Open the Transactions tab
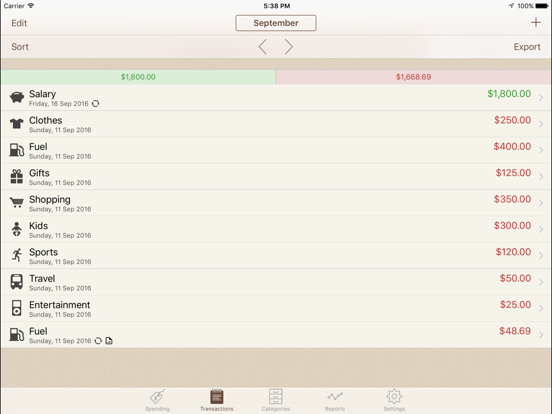Image resolution: width=552 pixels, height=414 pixels. pyautogui.click(x=217, y=401)
